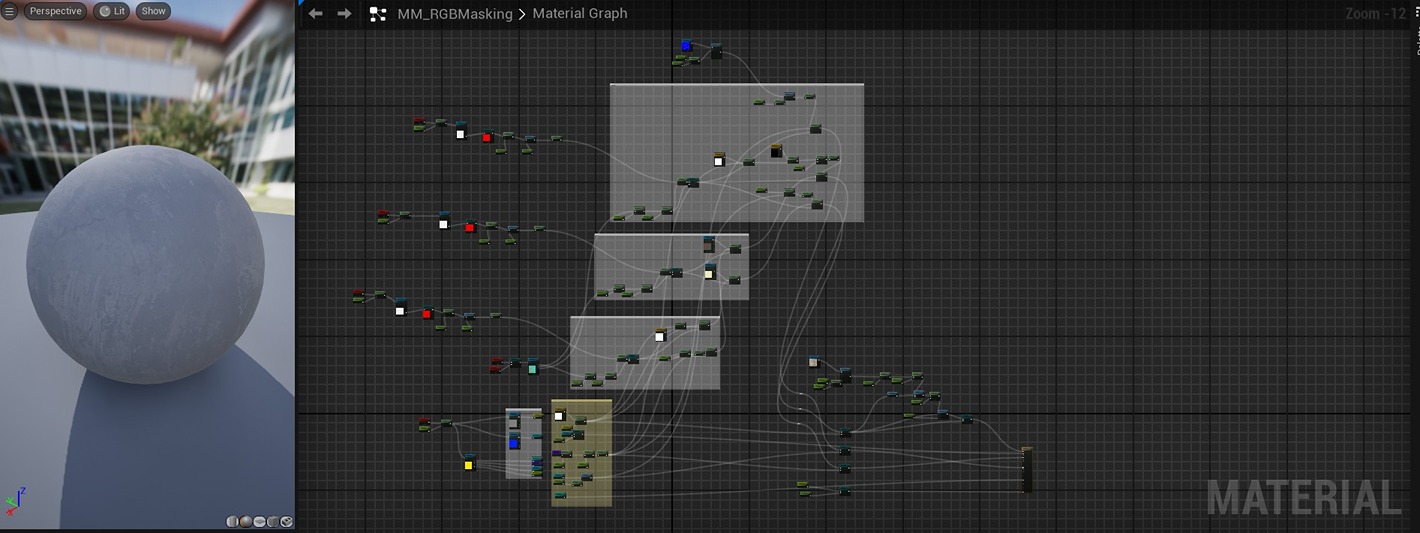The image size is (1420, 533).
Task: Use selected custom mesh for preview
Action: 286,521
